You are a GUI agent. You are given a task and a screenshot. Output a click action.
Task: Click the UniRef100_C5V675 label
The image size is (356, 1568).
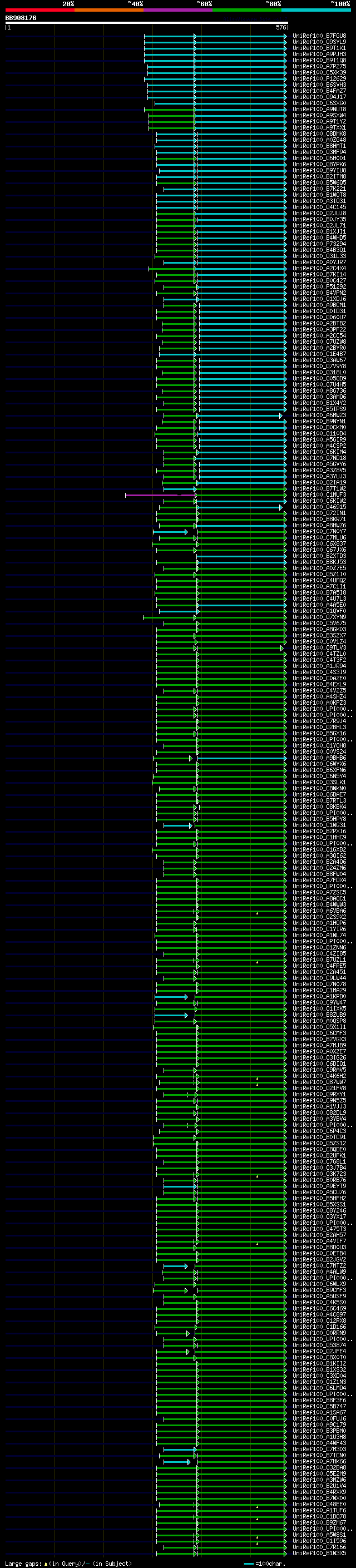point(319,624)
